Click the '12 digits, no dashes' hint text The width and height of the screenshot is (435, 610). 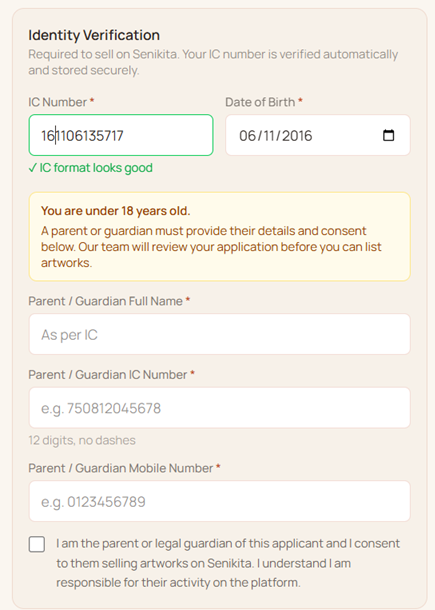[82, 440]
